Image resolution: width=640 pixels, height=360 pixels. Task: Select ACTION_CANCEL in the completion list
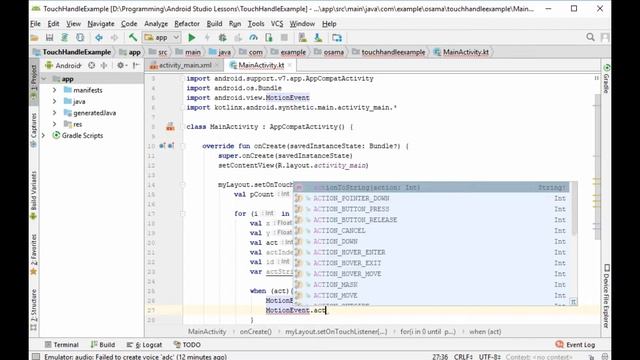pyautogui.click(x=431, y=231)
